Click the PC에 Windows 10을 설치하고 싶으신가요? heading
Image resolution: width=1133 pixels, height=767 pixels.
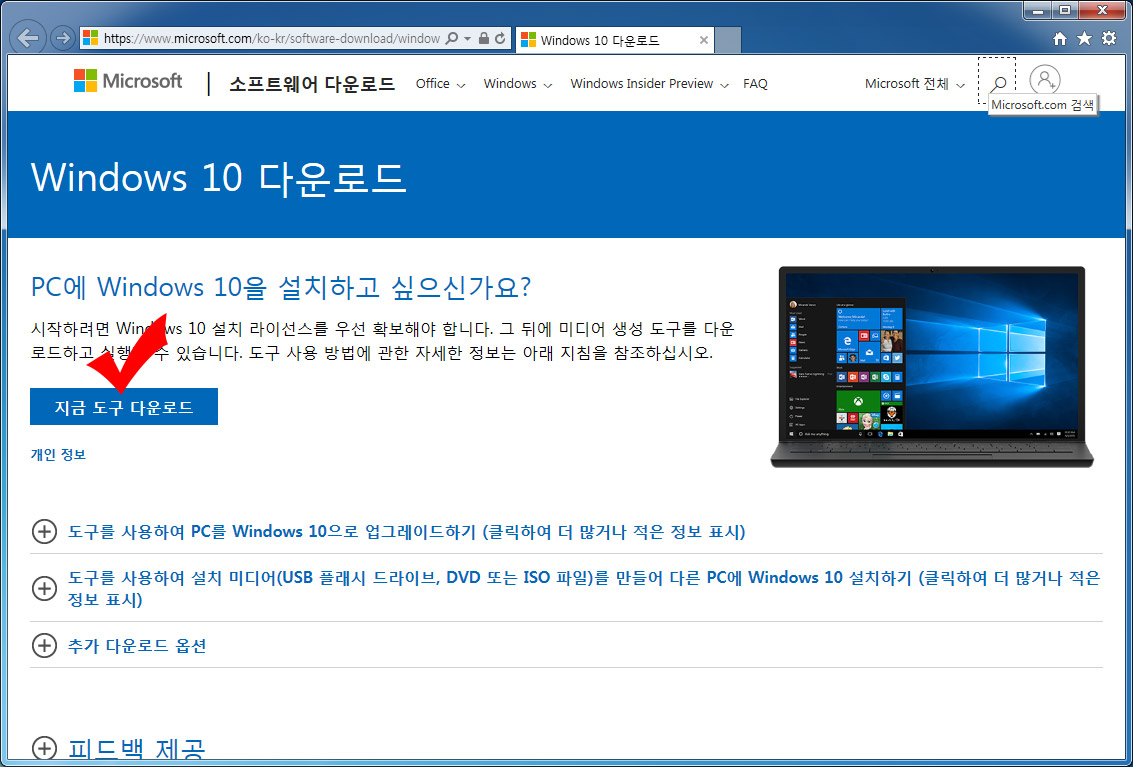pos(280,287)
